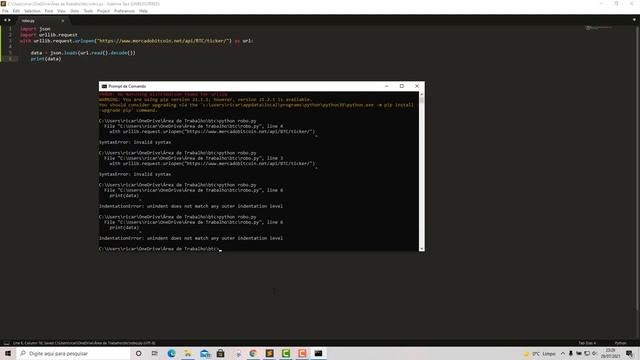Click the 'line 4' traceback text
Viewport: 640px width, 360px height.
click(275, 126)
